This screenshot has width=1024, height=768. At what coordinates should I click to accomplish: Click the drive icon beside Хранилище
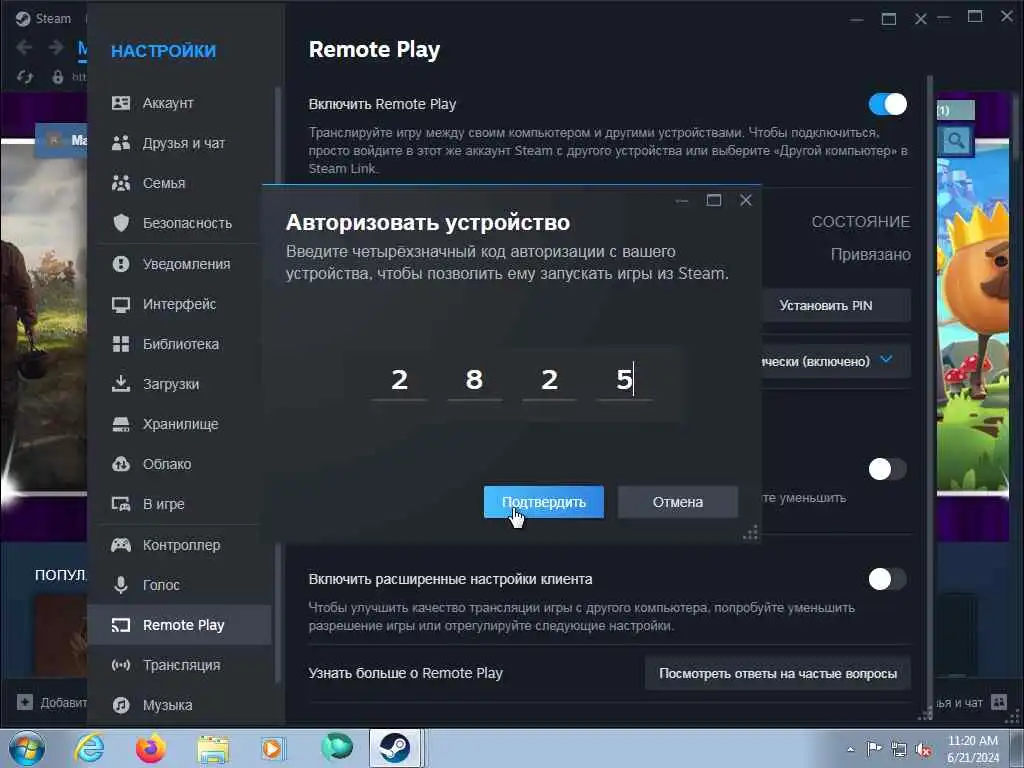[121, 424]
